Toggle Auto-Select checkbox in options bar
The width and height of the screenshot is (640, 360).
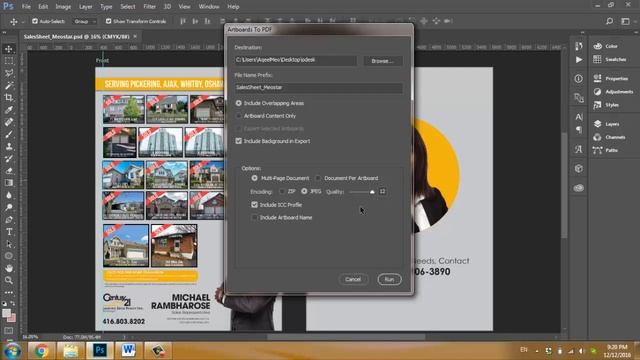pos(35,21)
